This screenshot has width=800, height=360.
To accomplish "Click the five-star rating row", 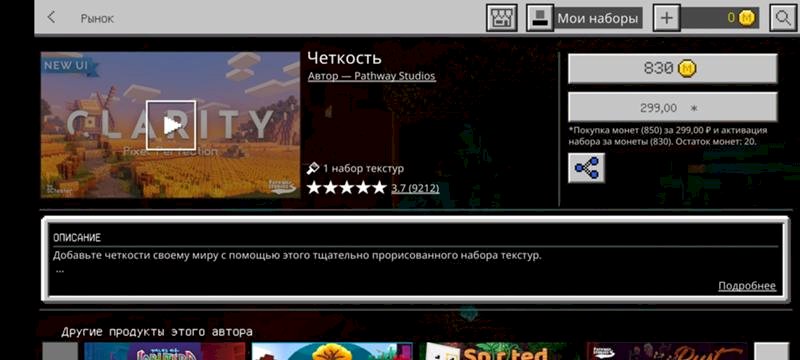I will point(346,188).
